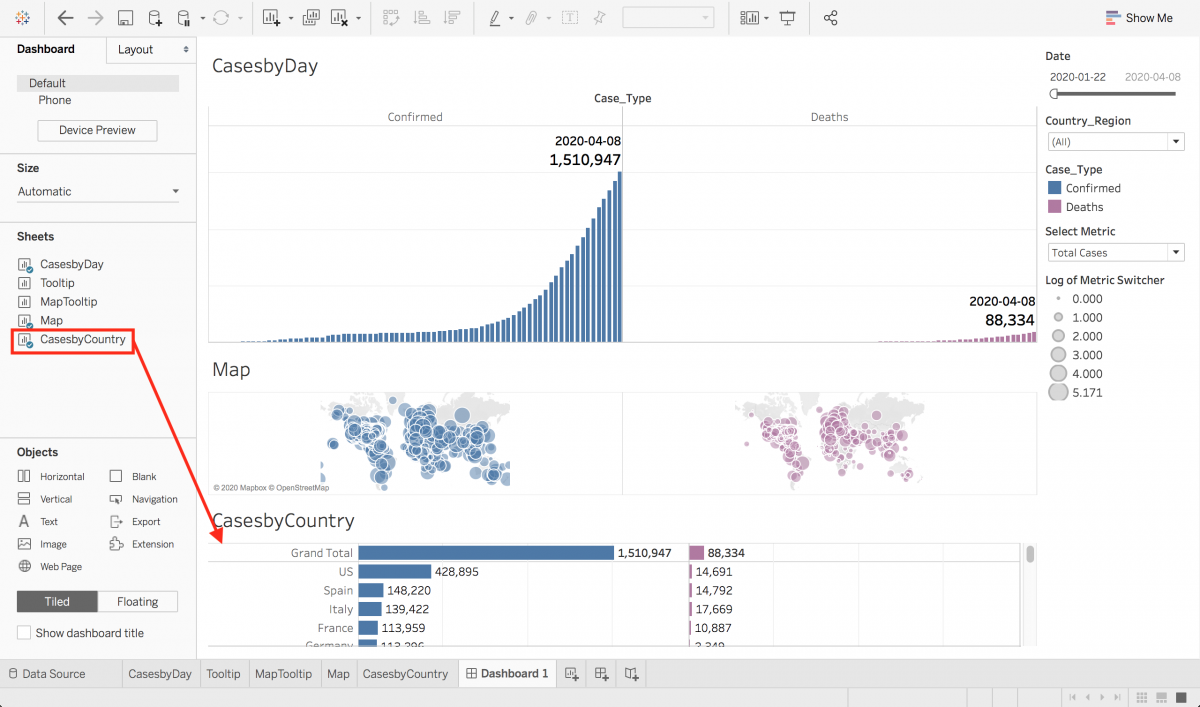Open the Map worksheet tab at the bottom
Screen dimensions: 1200x707
pyautogui.click(x=338, y=673)
